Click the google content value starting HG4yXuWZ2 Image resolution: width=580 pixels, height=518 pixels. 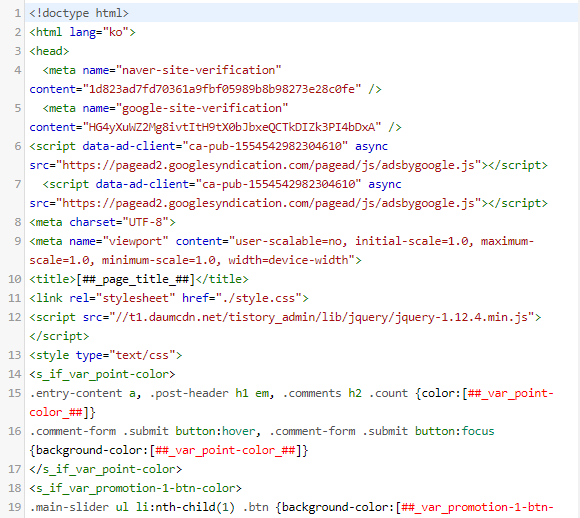pos(232,127)
